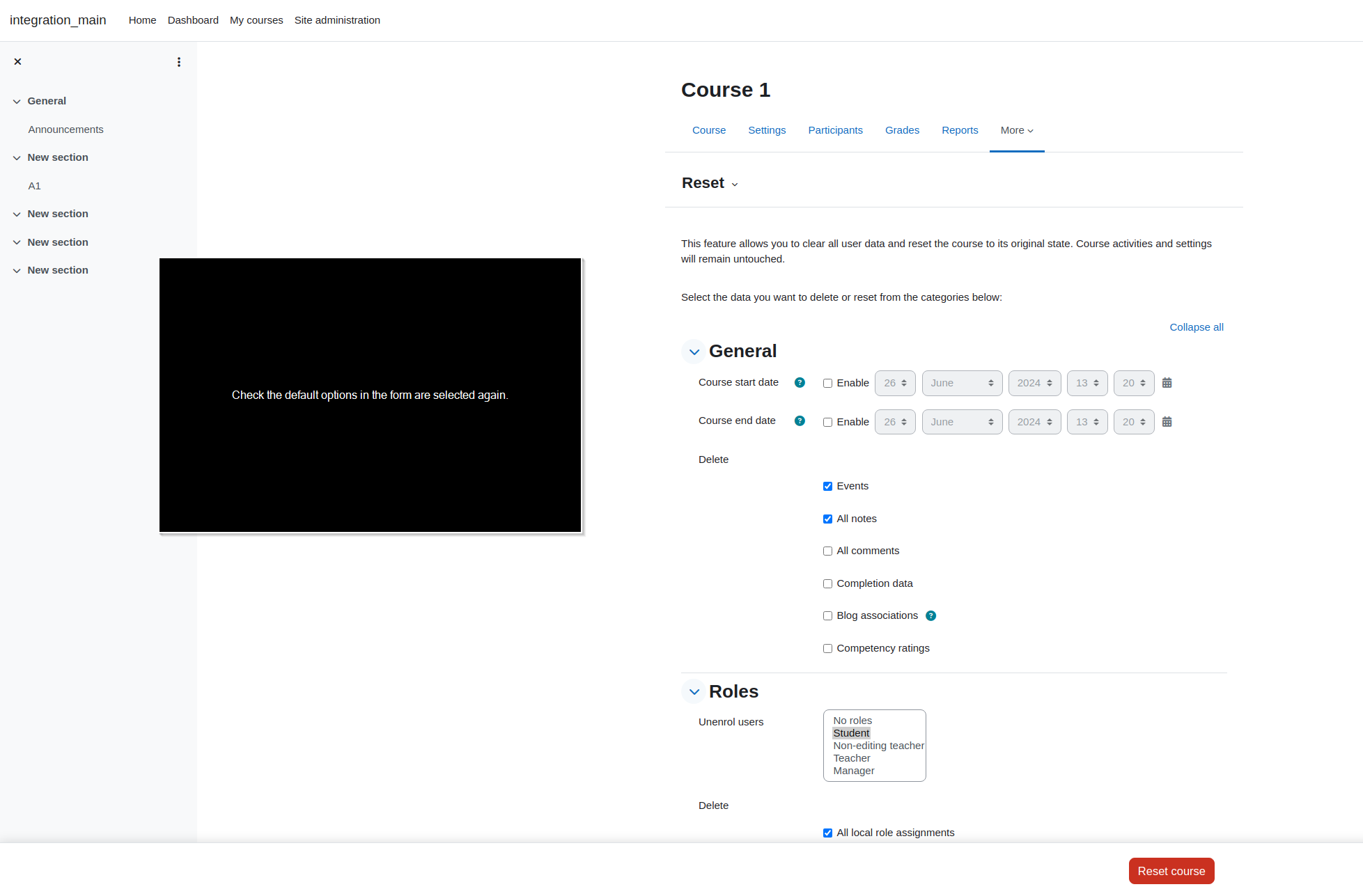Open the start date year dropdown
This screenshot has height=896, width=1363.
(x=1034, y=383)
